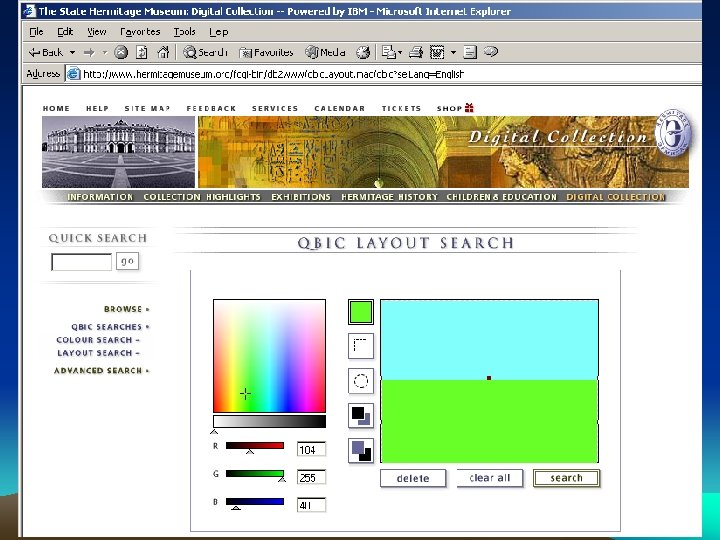This screenshot has height=540, width=720.
Task: Click the red R color slider
Action: click(x=255, y=446)
